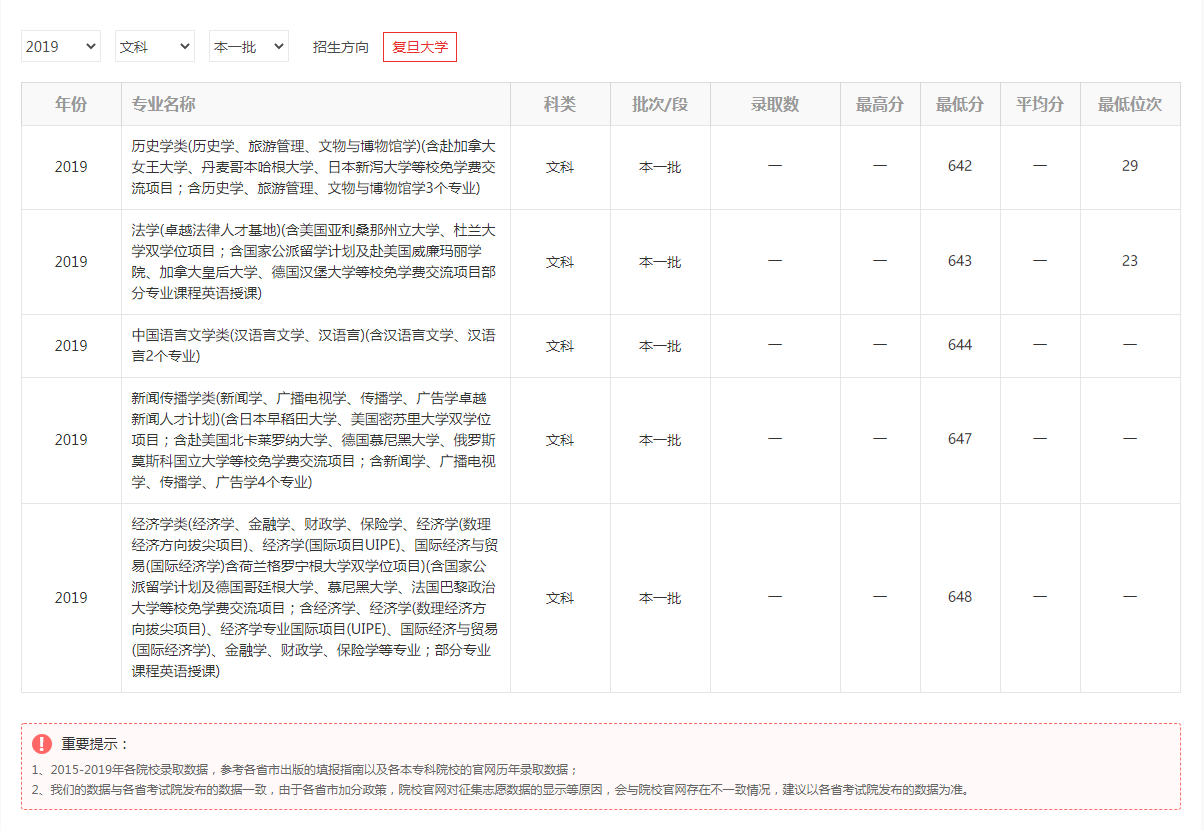Click the 科类 column header
The height and width of the screenshot is (833, 1204).
[x=560, y=104]
